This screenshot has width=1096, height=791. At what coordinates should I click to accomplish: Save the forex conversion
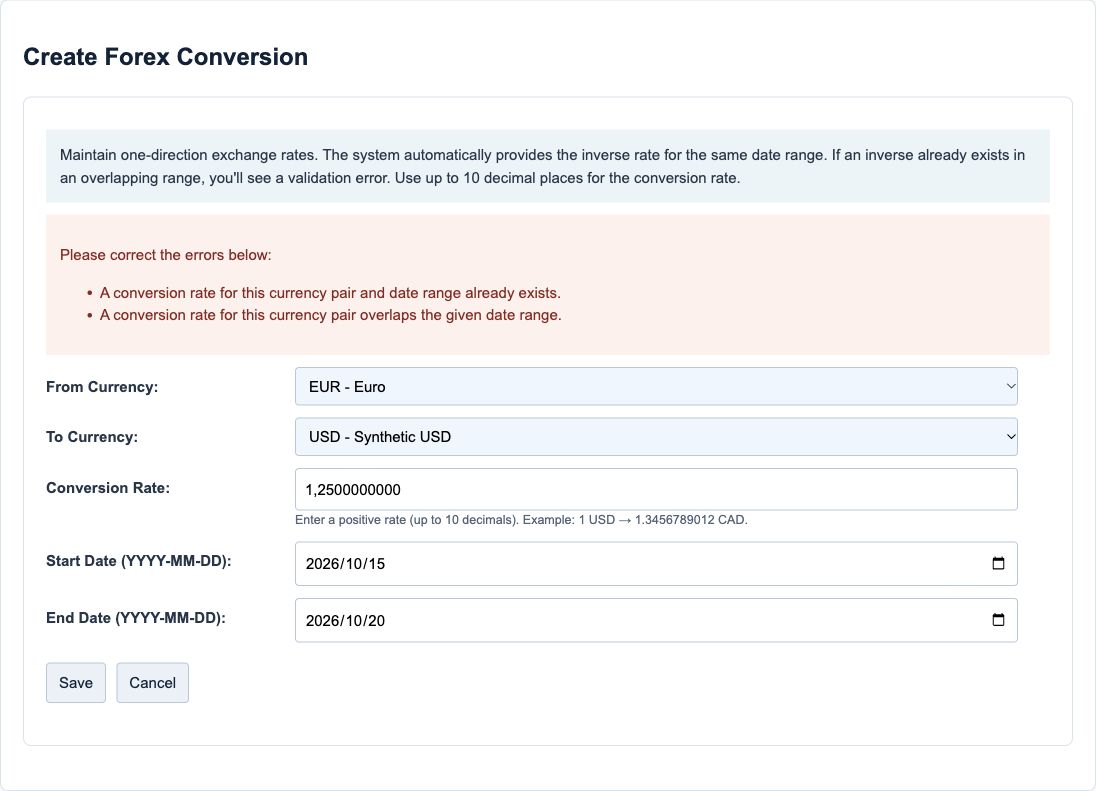[75, 683]
